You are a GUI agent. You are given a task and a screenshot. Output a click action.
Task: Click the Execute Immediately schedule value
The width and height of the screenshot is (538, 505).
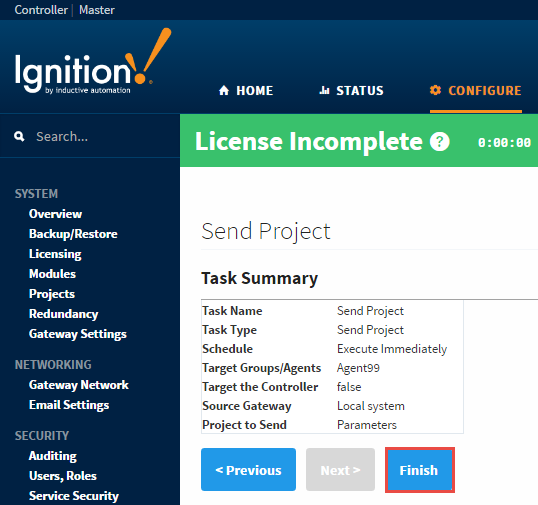click(x=392, y=349)
